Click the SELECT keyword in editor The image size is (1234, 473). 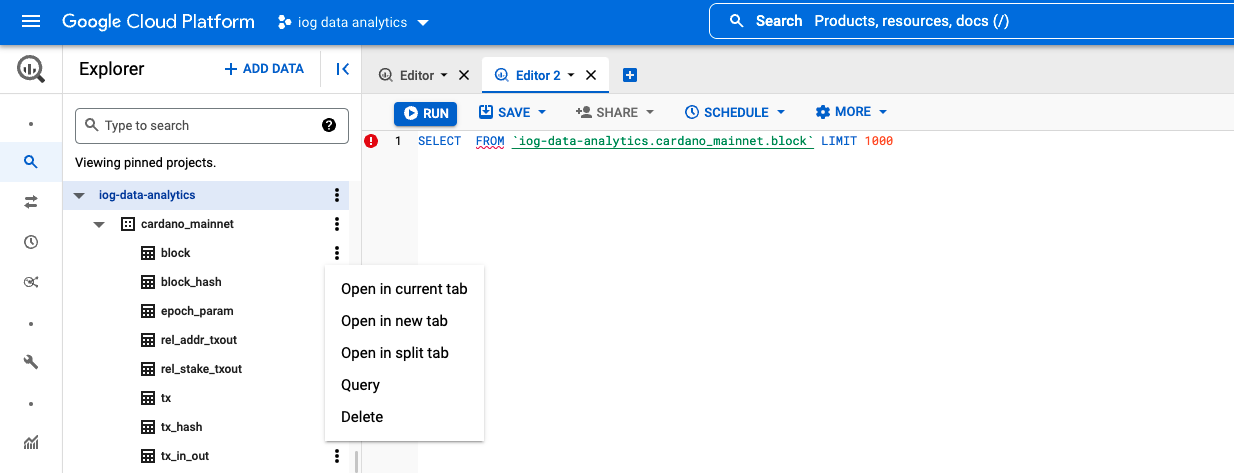pos(440,141)
